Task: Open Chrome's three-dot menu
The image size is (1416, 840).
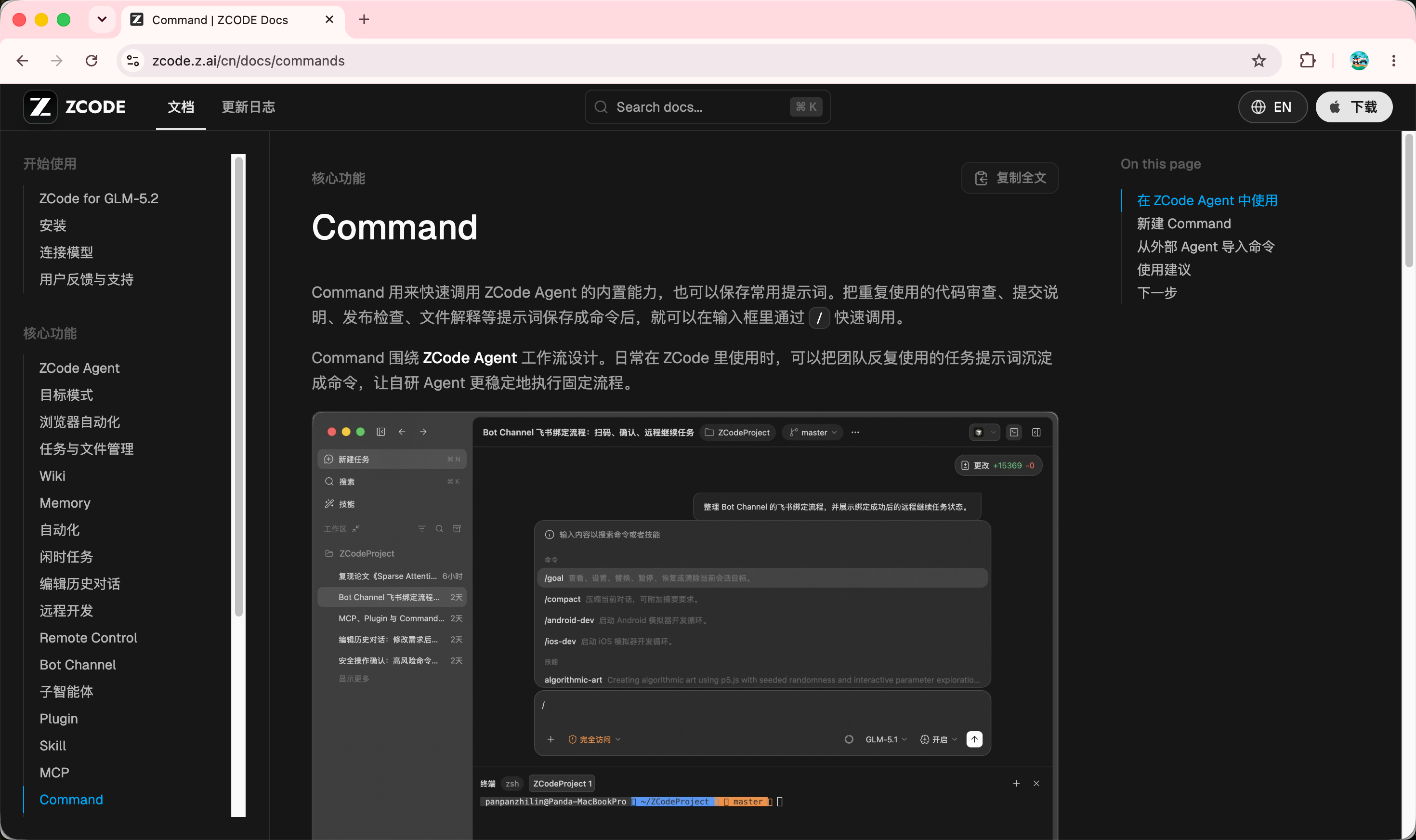Action: coord(1393,61)
